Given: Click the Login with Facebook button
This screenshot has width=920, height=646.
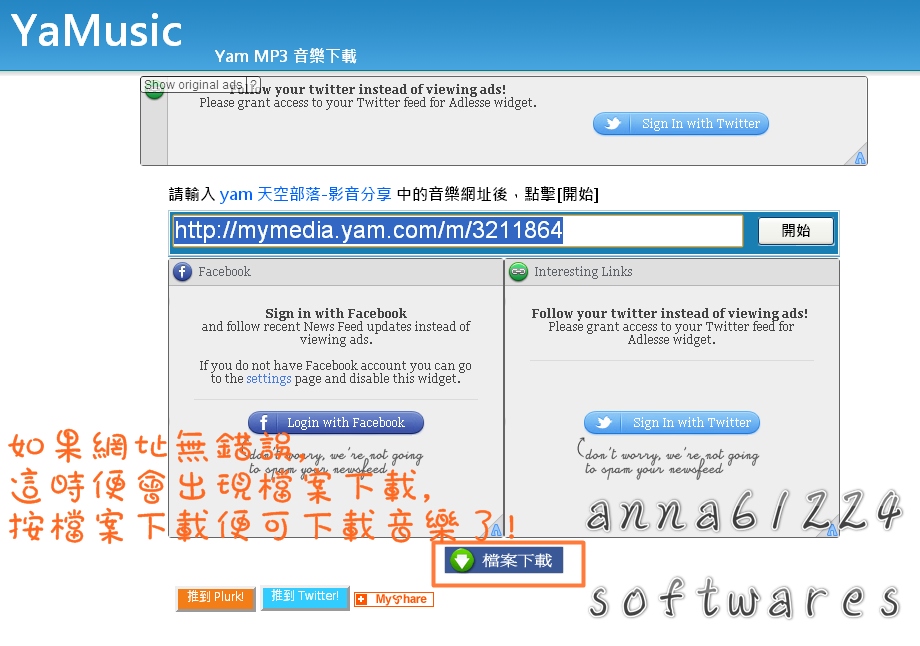Looking at the screenshot, I should 336,422.
